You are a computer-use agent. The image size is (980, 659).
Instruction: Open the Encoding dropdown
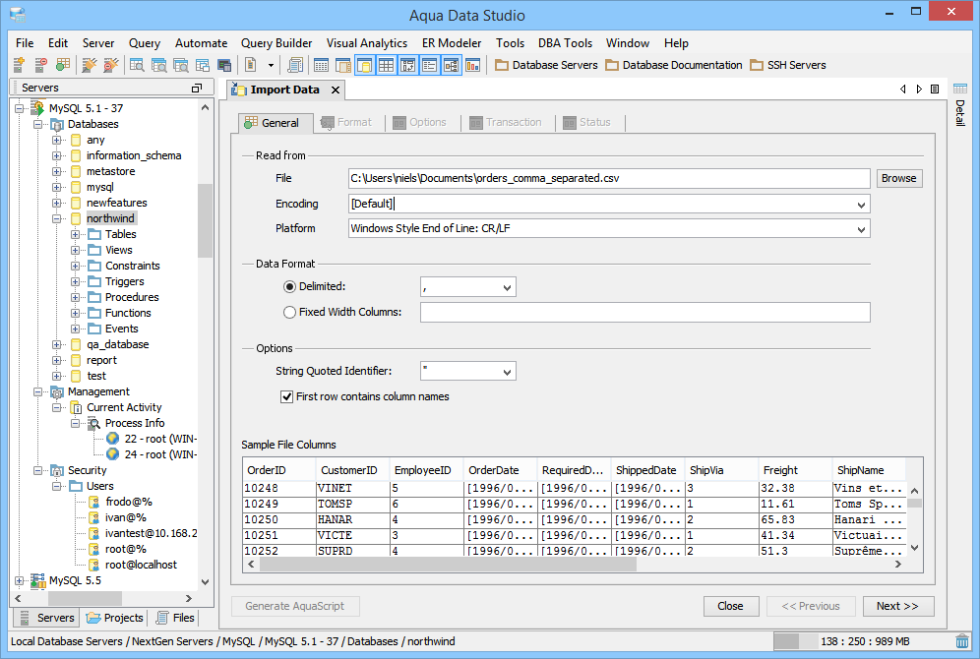(x=862, y=203)
